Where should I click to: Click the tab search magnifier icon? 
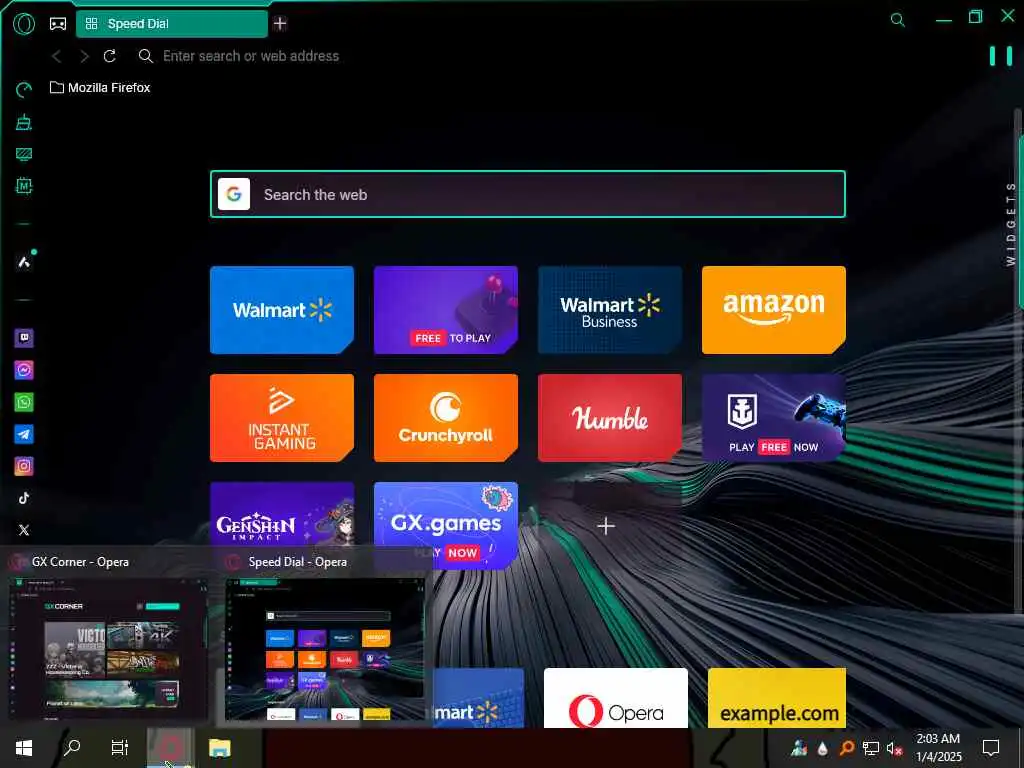898,20
